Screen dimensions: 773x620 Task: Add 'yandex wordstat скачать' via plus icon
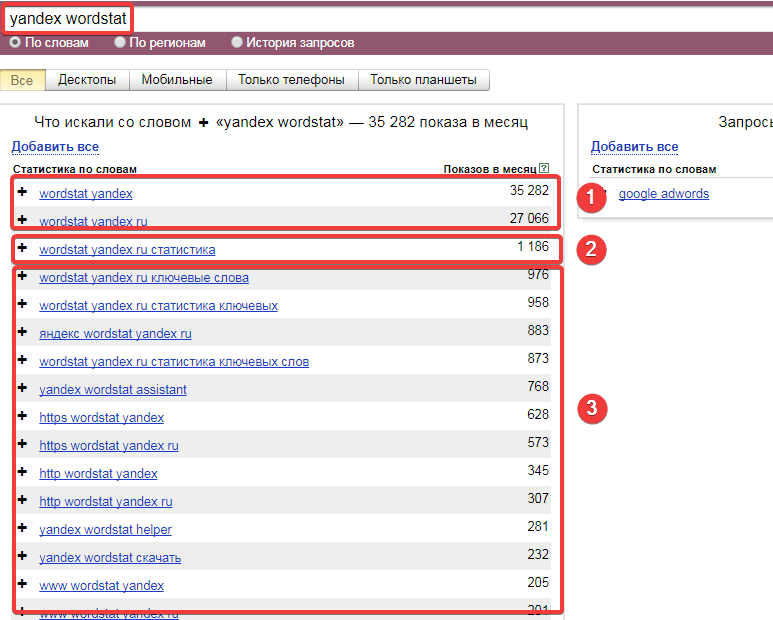tap(22, 556)
